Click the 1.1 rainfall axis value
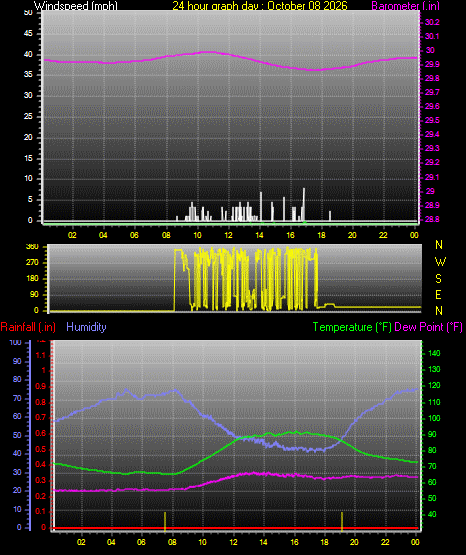The height and width of the screenshot is (555, 466). [41, 355]
